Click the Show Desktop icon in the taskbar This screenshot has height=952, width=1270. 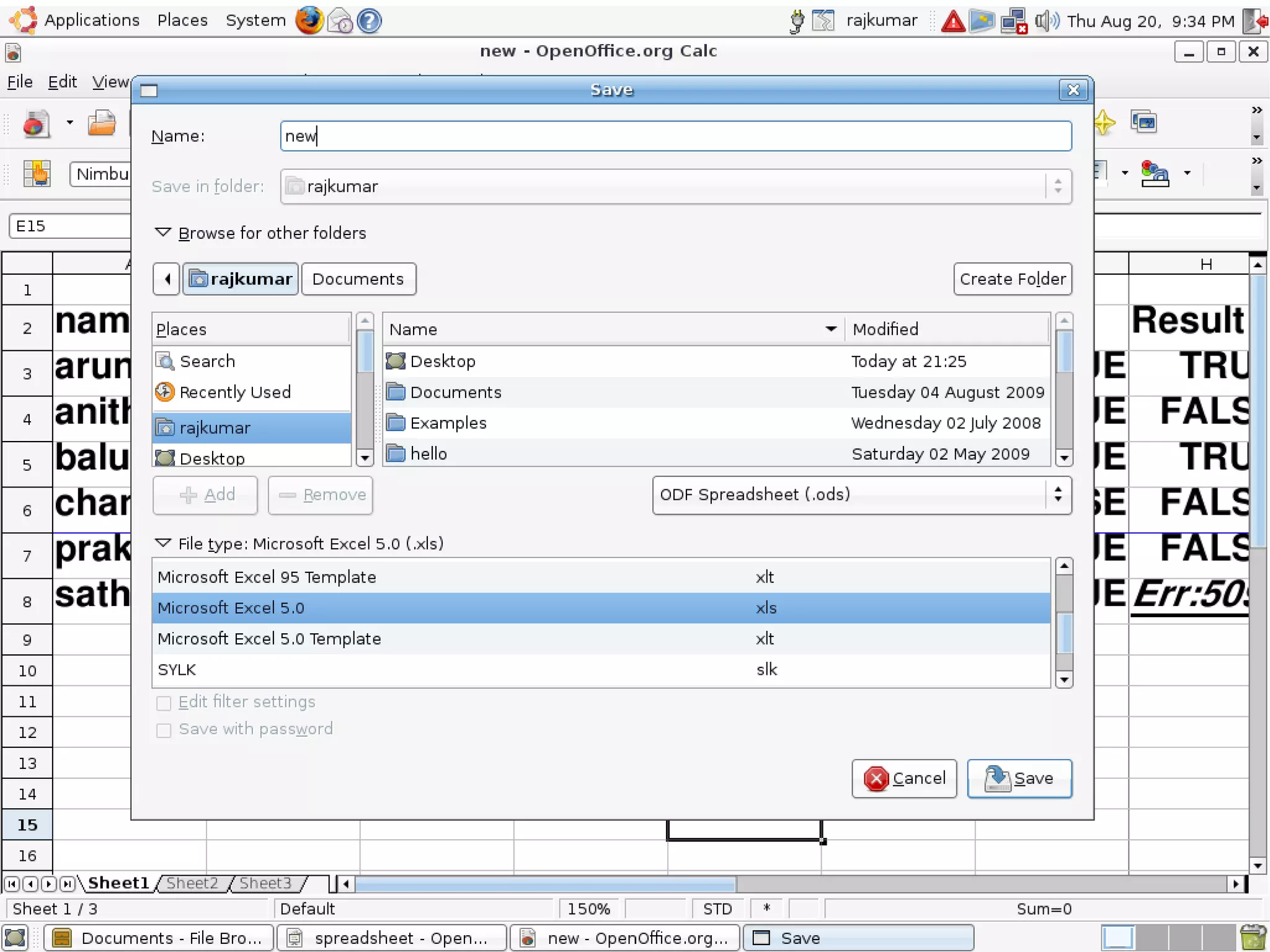coord(16,937)
